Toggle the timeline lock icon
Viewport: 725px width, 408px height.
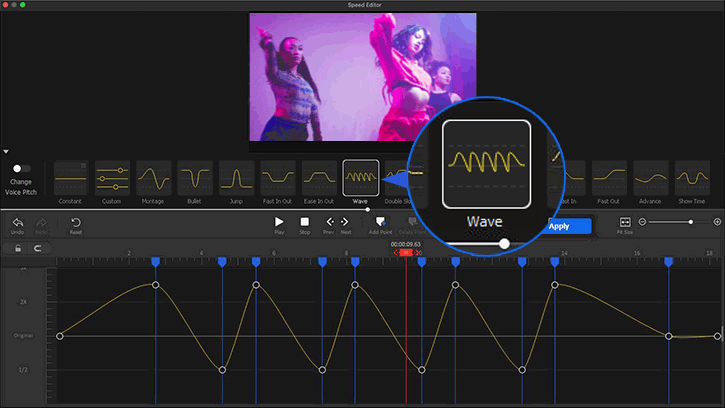point(18,248)
